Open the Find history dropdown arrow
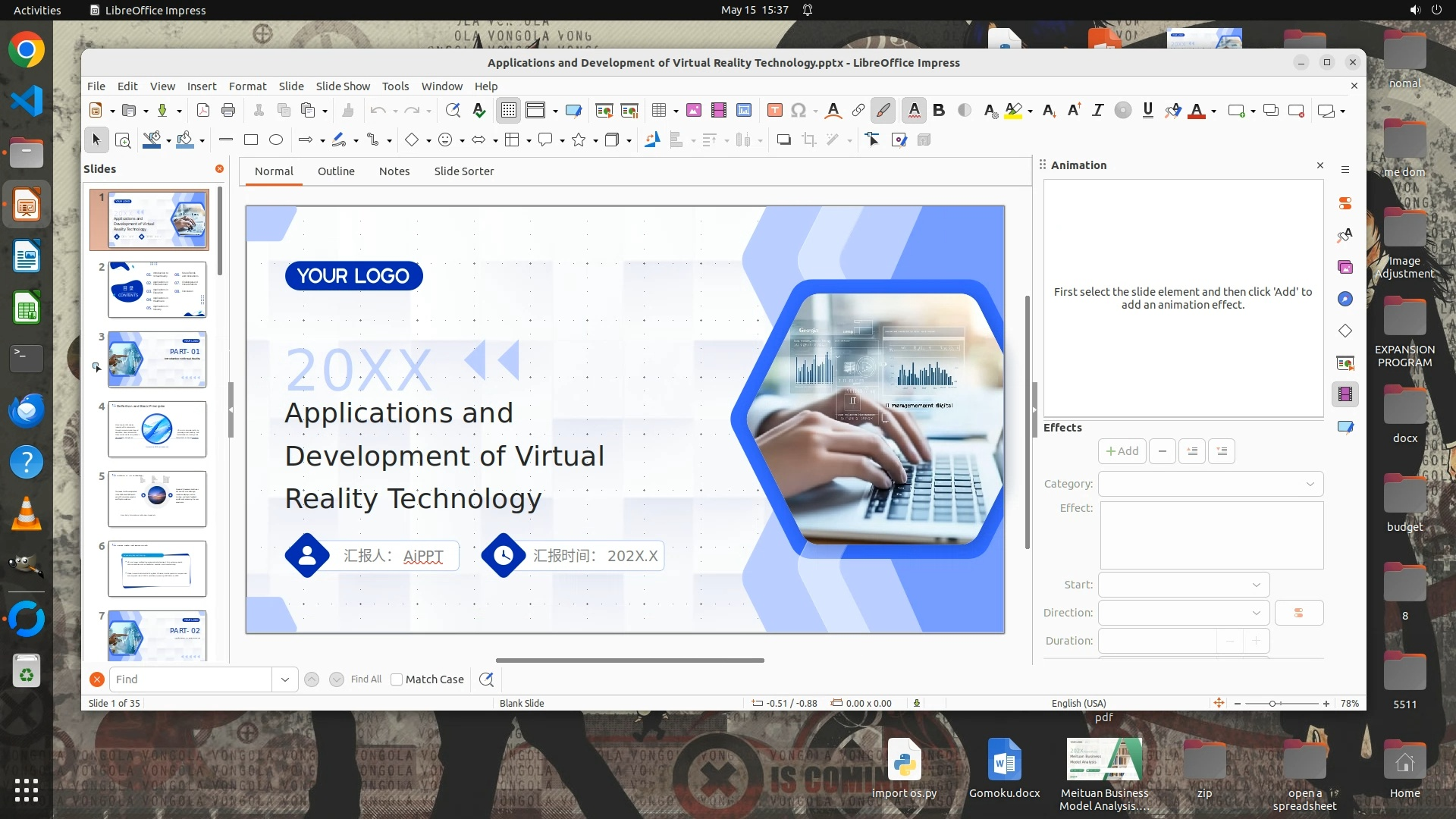The height and width of the screenshot is (819, 1456). point(284,679)
